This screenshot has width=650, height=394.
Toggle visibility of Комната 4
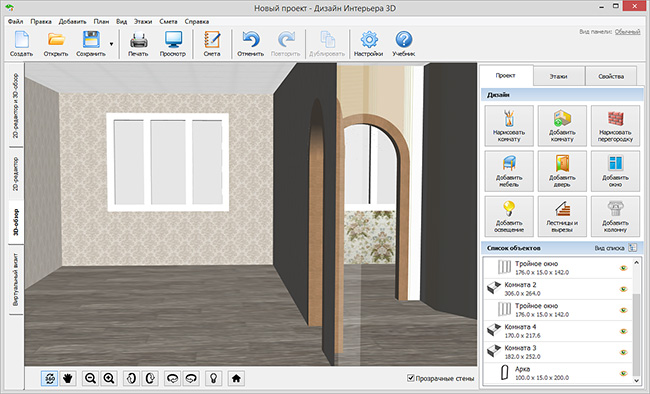point(623,331)
